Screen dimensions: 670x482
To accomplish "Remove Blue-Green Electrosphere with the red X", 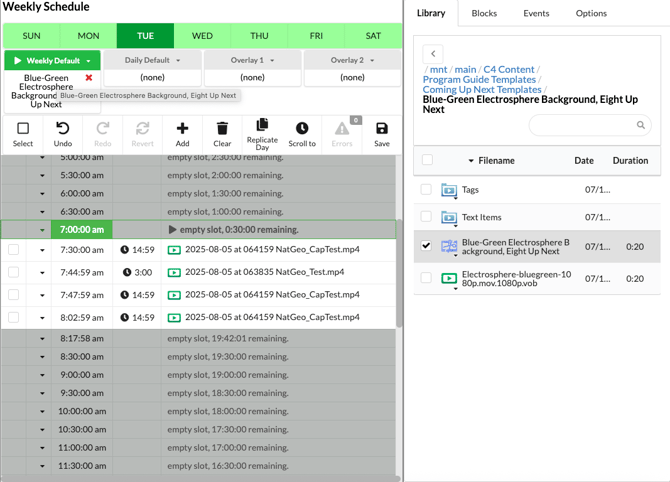I will [x=89, y=78].
